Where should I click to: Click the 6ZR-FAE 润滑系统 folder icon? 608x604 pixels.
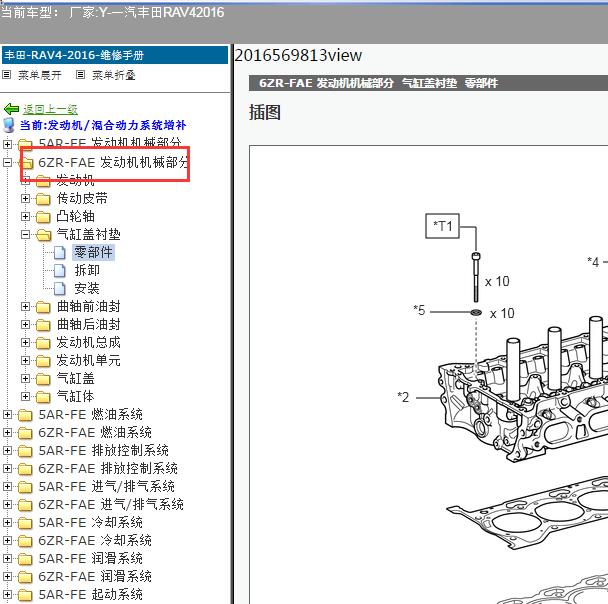coord(25,577)
